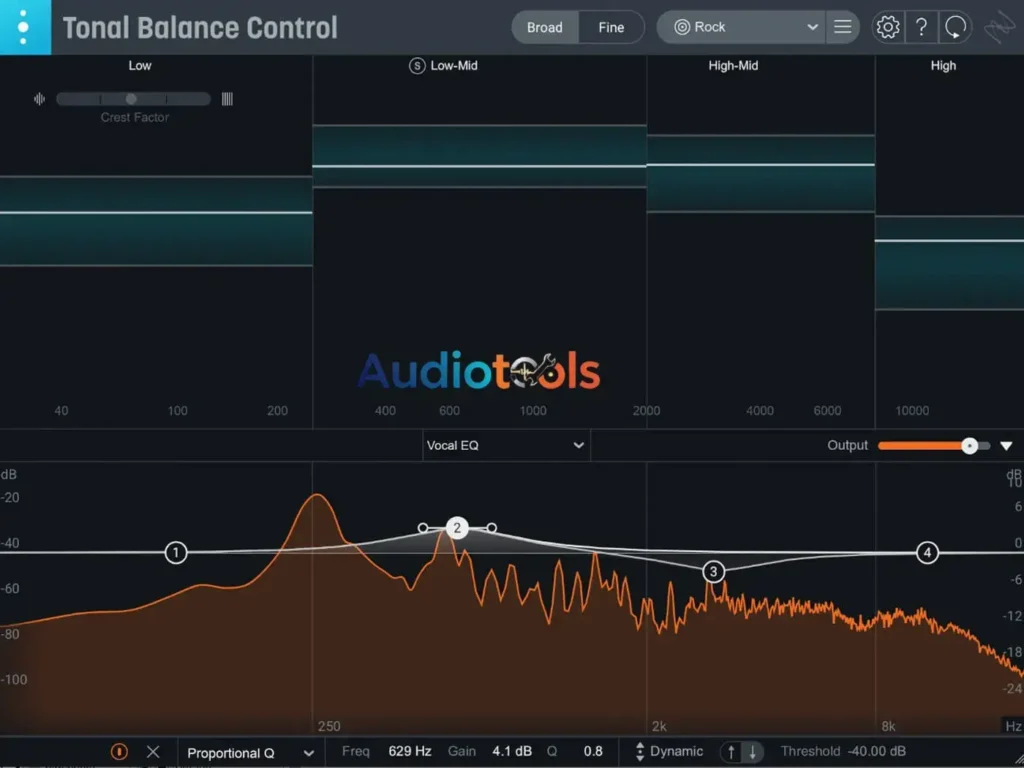Adjust the orange Output level slider
Screen dimensions: 1024x768
(968, 446)
